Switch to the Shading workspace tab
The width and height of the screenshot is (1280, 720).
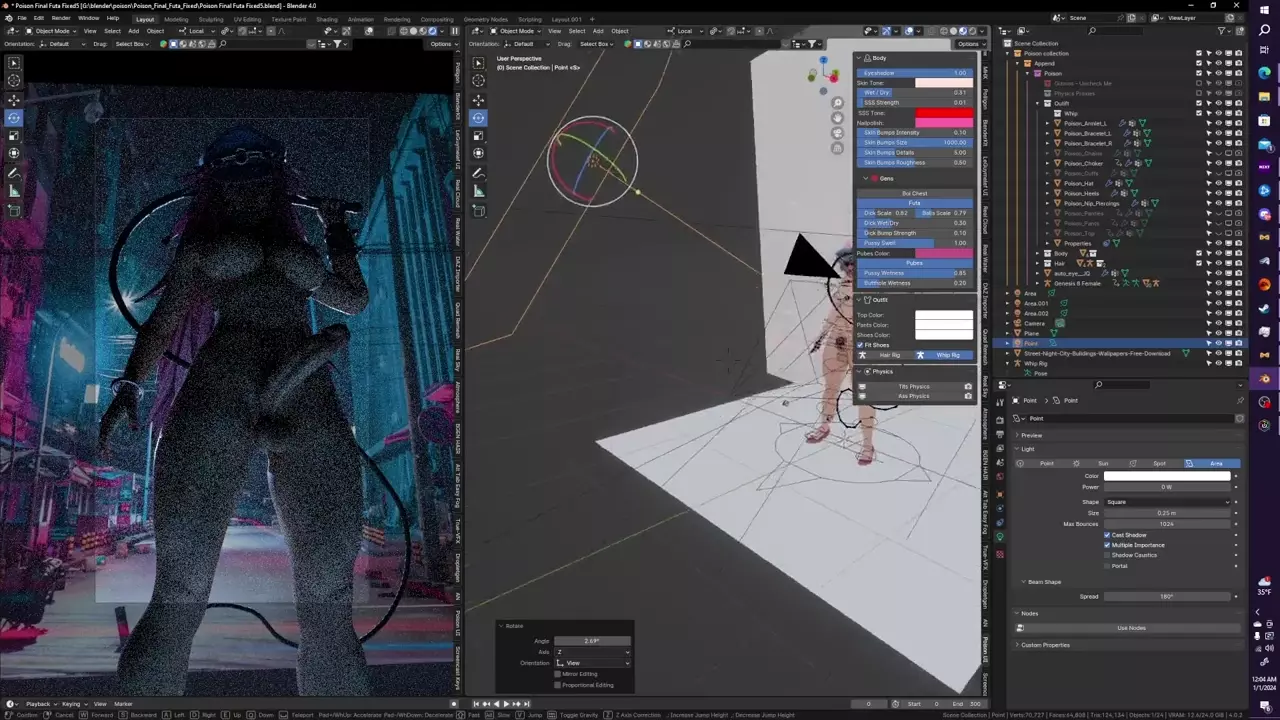coord(326,19)
